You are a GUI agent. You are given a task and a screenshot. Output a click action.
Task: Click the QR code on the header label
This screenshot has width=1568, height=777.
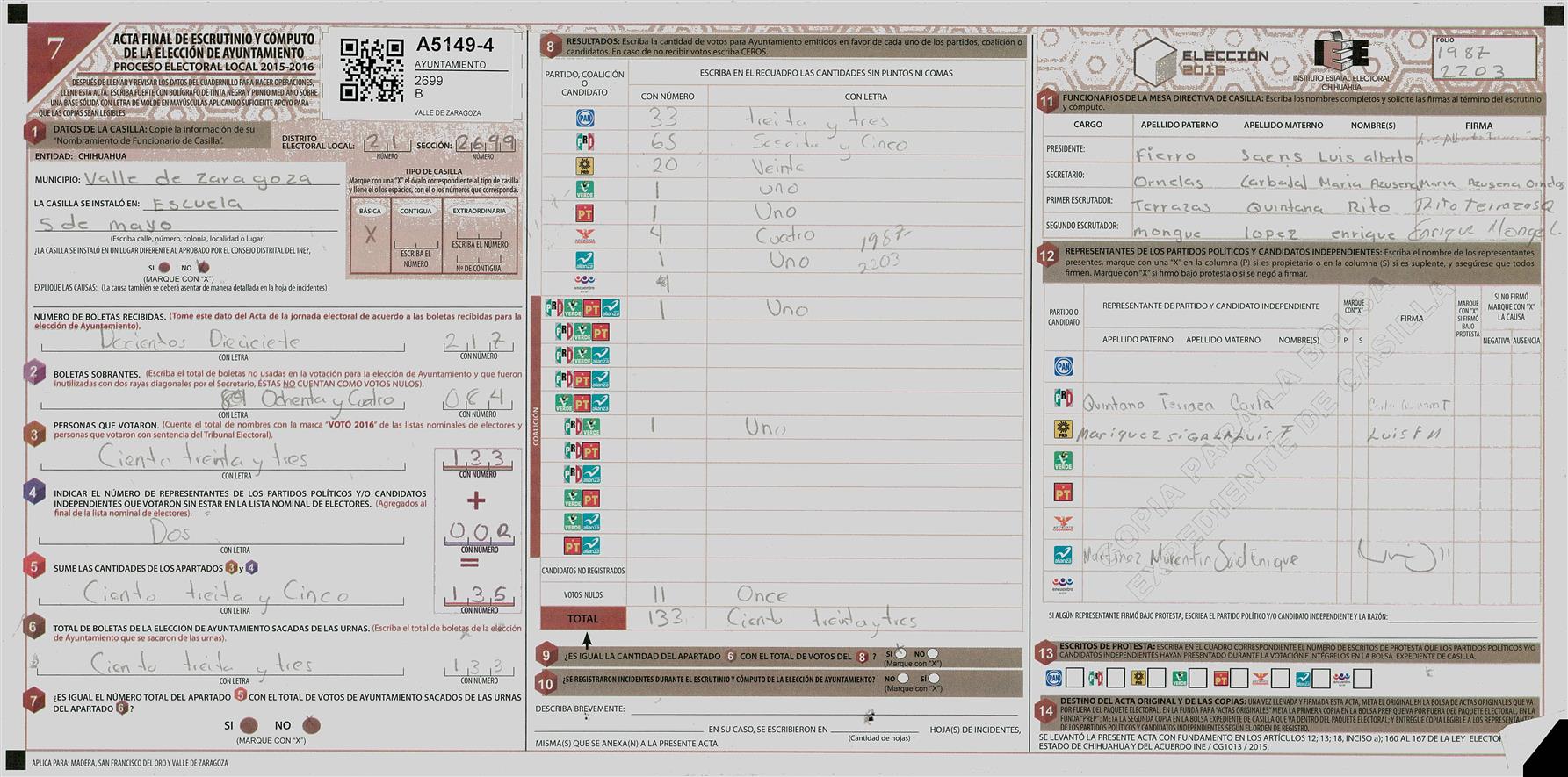point(360,68)
